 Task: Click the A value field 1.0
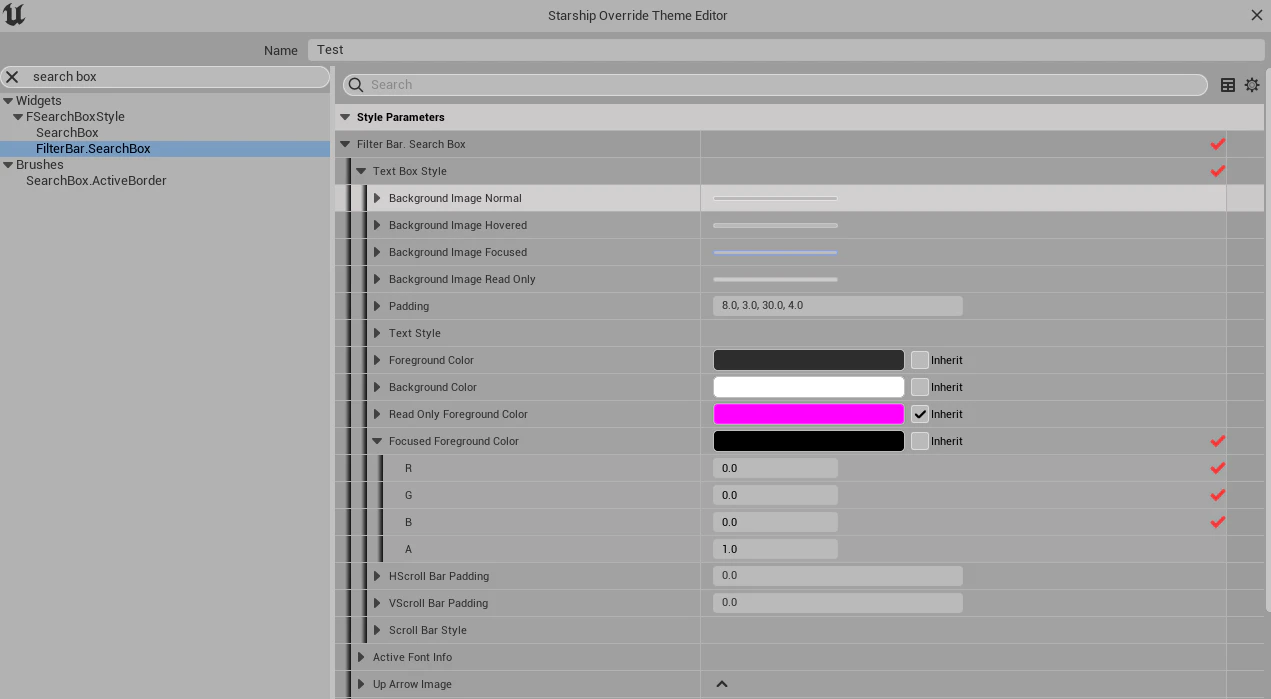click(775, 549)
